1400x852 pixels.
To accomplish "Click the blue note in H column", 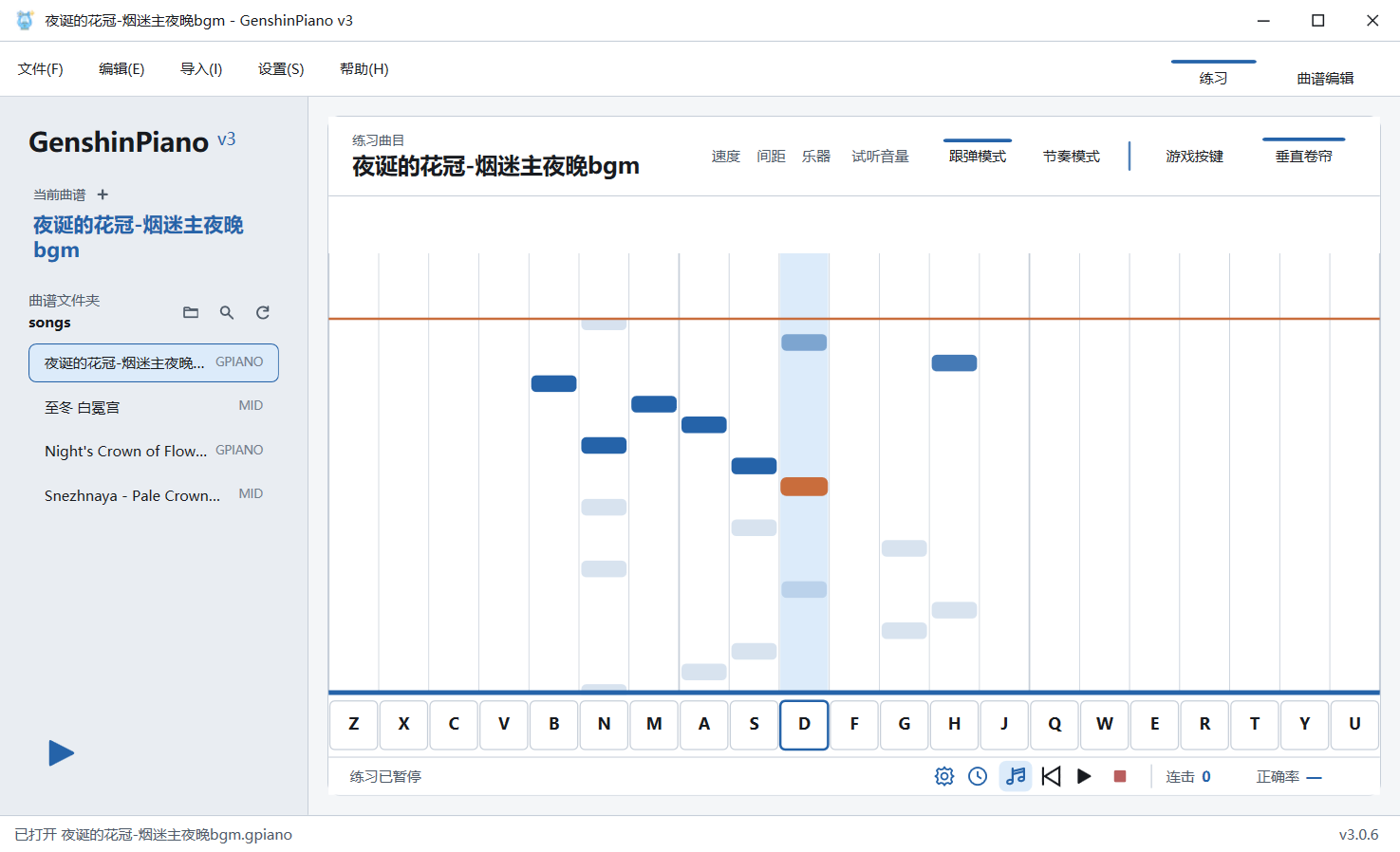I will [954, 362].
